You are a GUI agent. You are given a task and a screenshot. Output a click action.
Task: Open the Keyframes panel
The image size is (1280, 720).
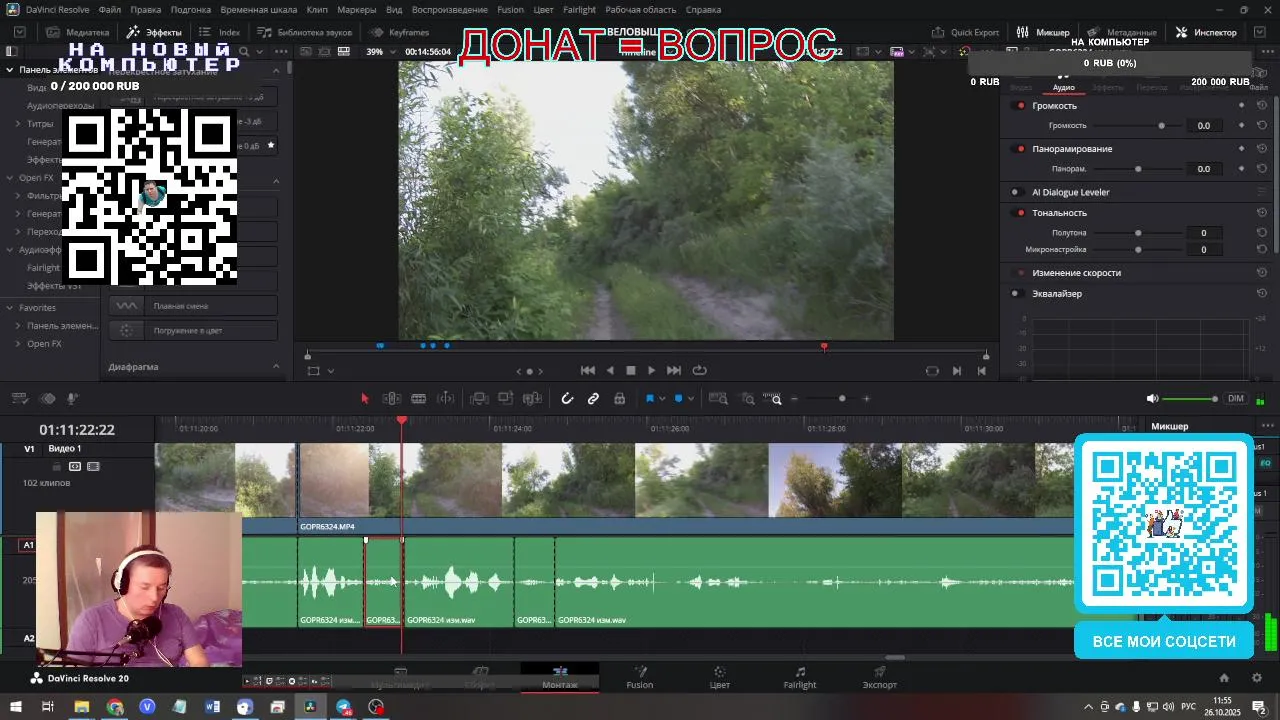(400, 32)
